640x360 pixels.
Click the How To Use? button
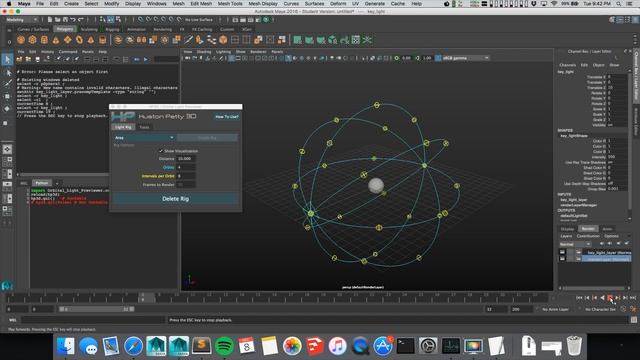[x=227, y=117]
